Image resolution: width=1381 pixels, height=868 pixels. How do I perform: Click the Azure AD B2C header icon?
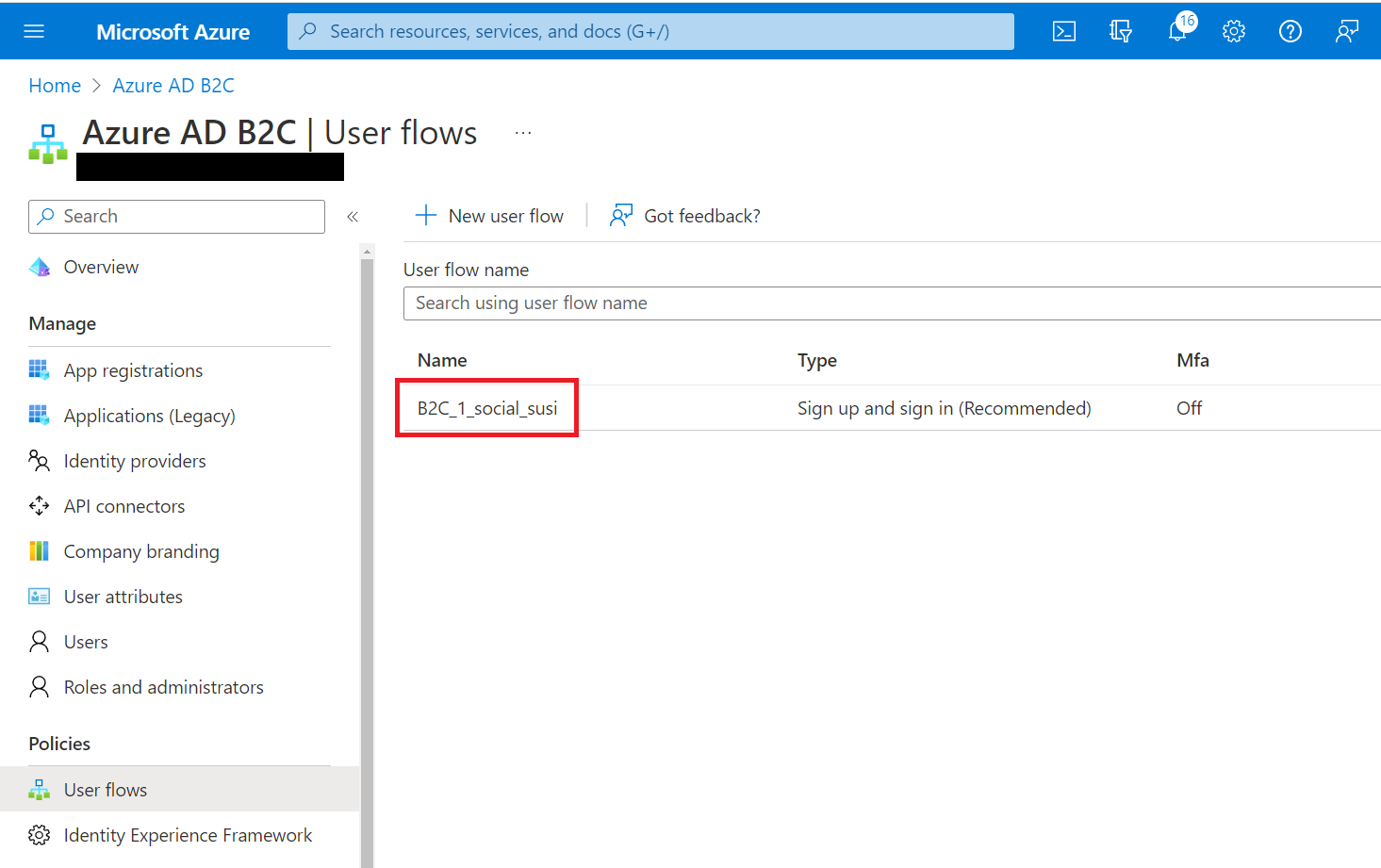(x=48, y=143)
